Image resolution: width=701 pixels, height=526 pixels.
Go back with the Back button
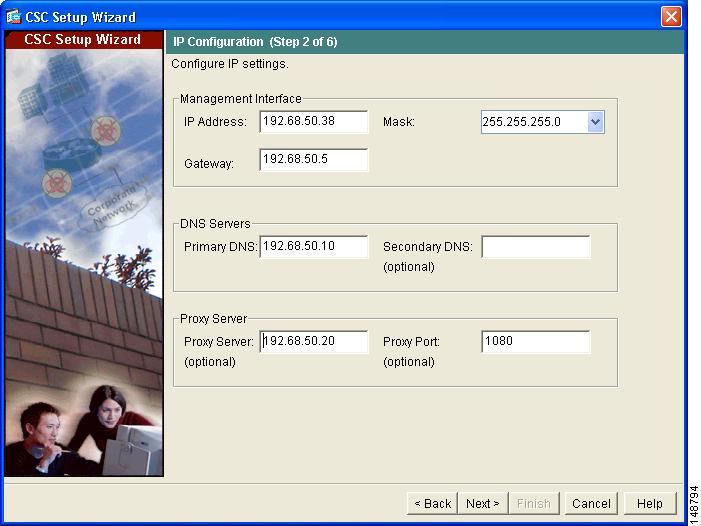click(432, 504)
